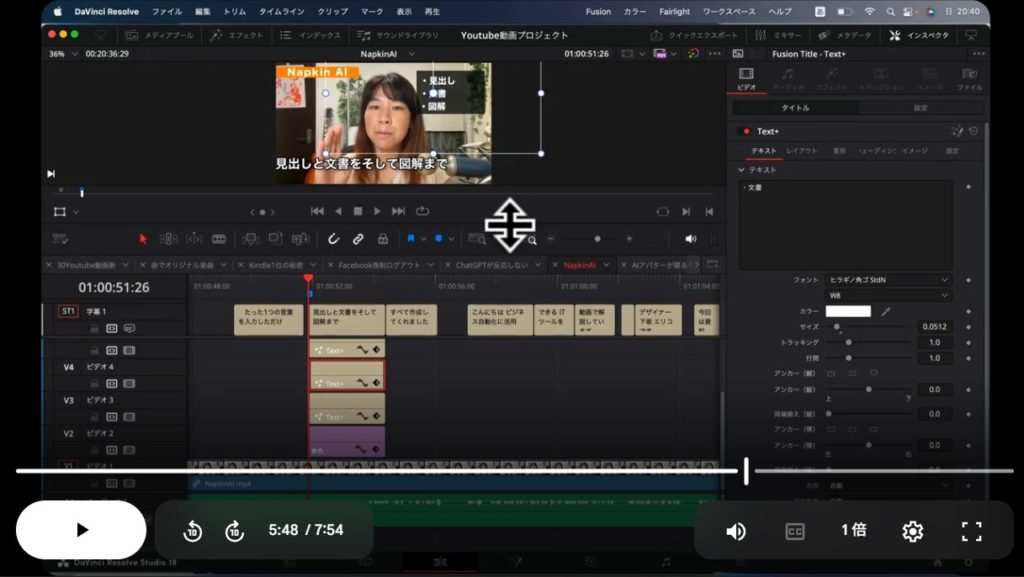Toggle the snapping magnet icon
This screenshot has width=1024, height=577.
click(334, 239)
